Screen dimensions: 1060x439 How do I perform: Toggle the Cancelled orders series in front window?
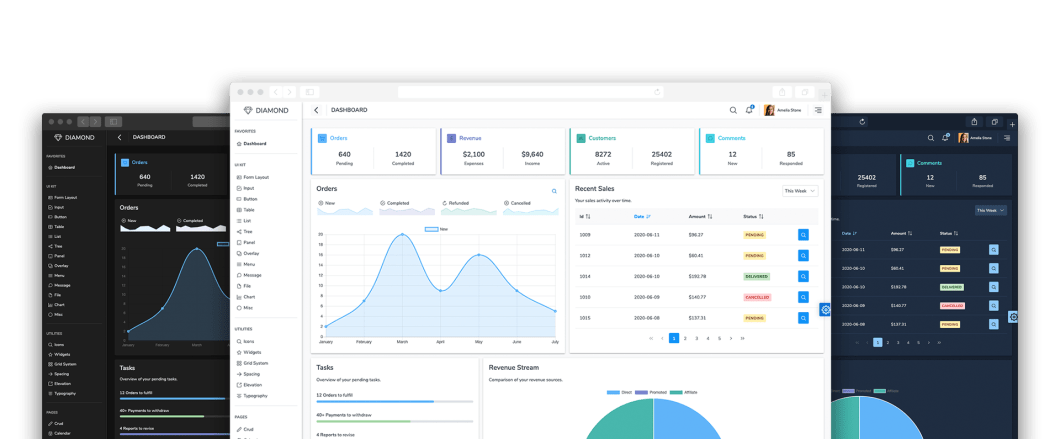[x=518, y=203]
